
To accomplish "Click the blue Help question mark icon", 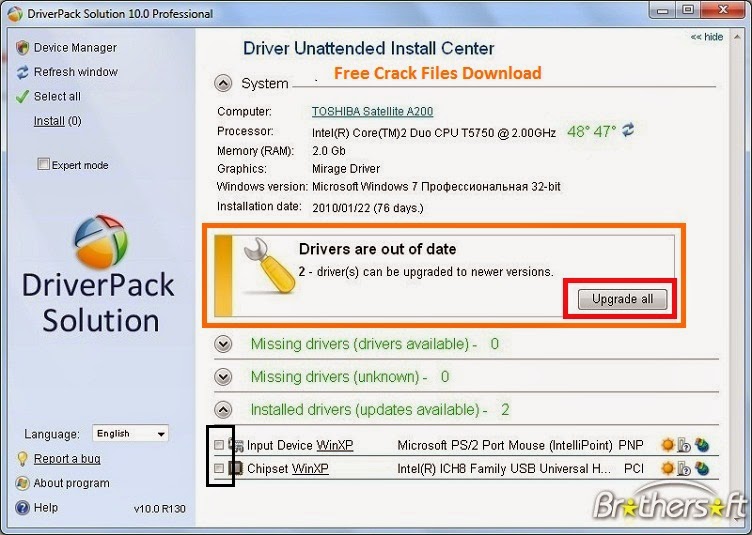I will pyautogui.click(x=22, y=508).
